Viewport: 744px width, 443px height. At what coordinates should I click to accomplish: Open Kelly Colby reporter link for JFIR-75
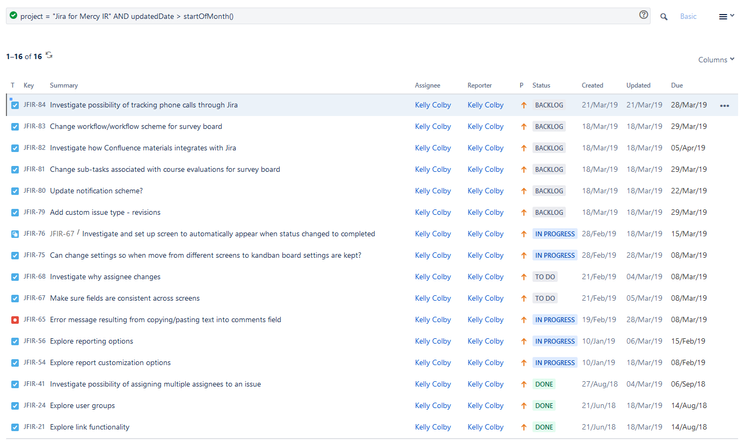pos(485,255)
